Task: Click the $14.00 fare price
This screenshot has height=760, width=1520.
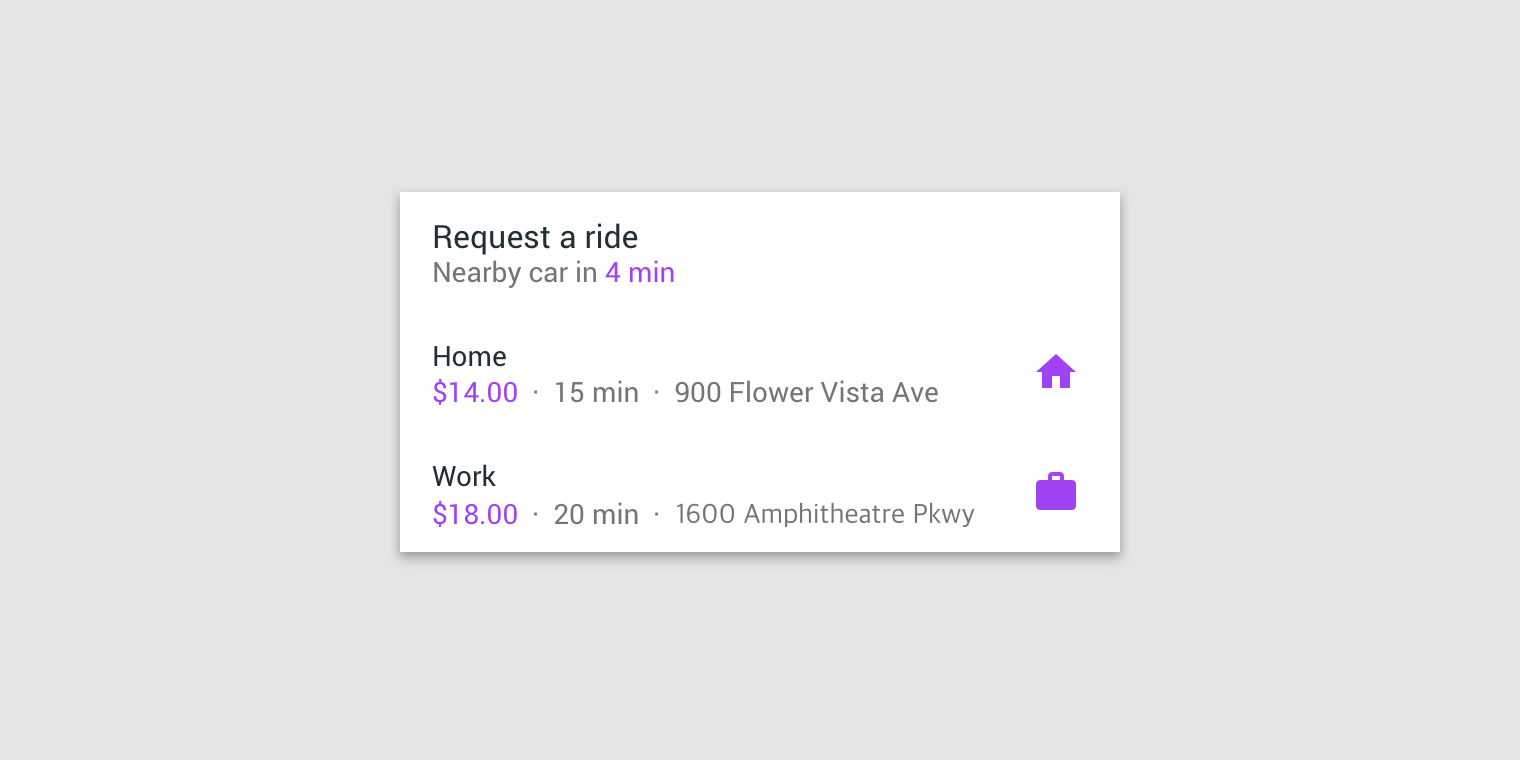Action: [475, 393]
